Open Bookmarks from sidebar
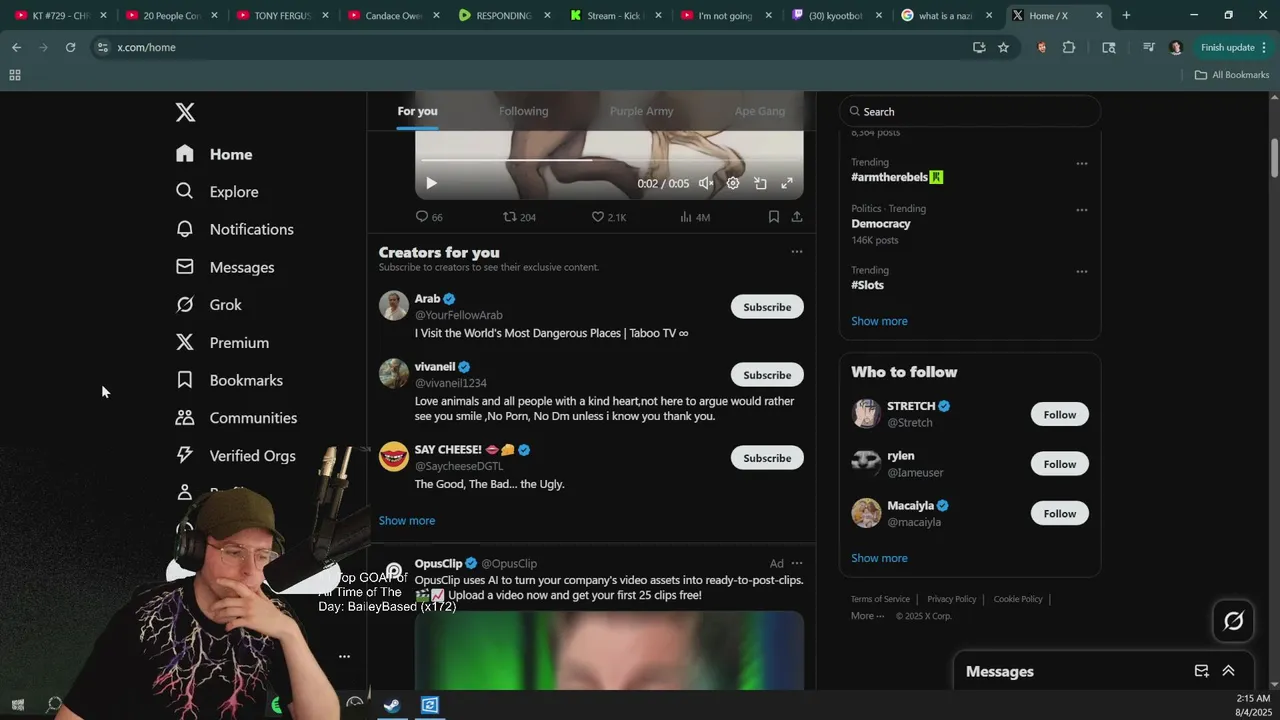Screen dimensions: 1280x720 [x=229, y=380]
